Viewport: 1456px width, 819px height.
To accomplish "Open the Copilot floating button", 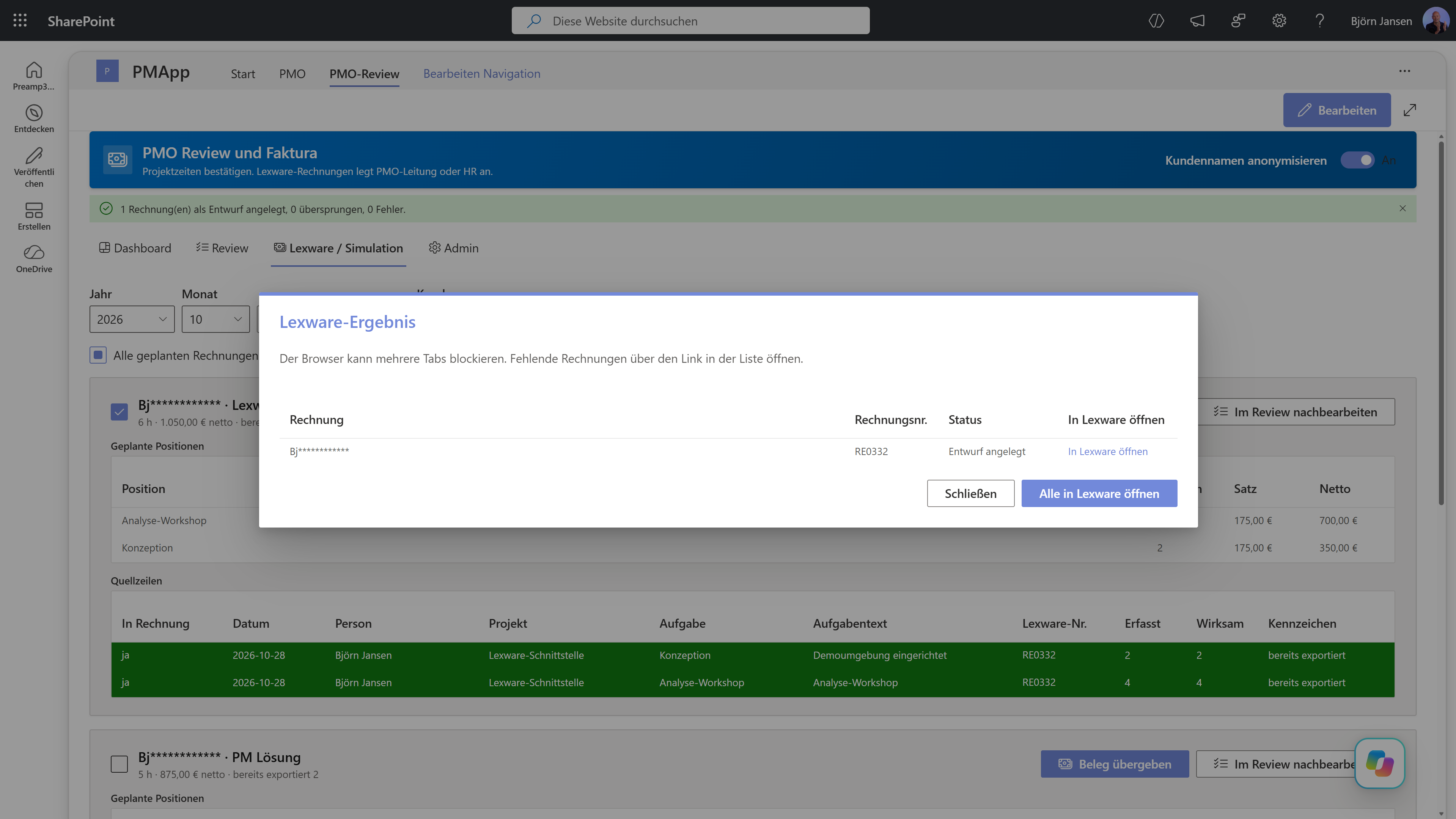I will 1380,763.
